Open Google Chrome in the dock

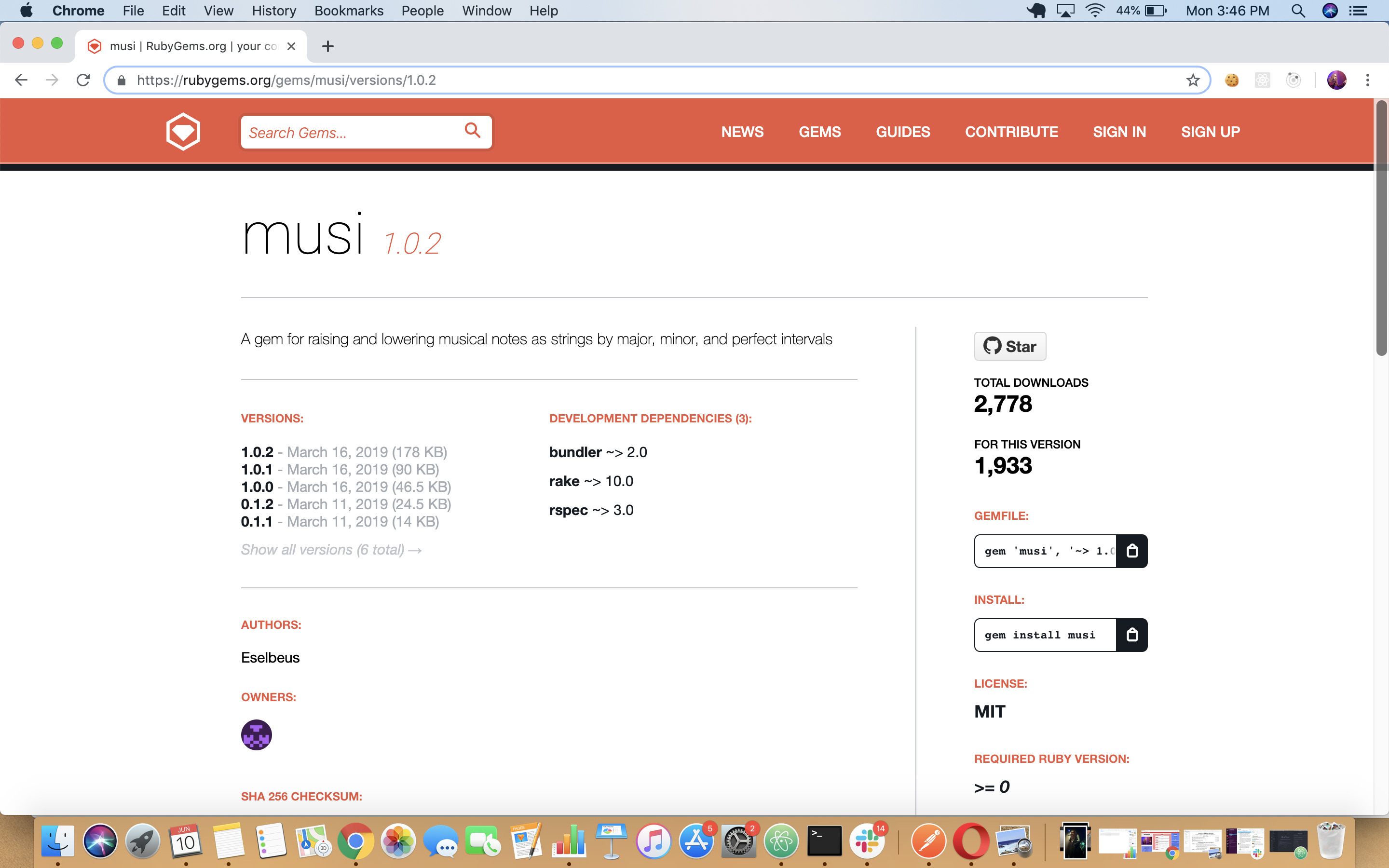[356, 841]
